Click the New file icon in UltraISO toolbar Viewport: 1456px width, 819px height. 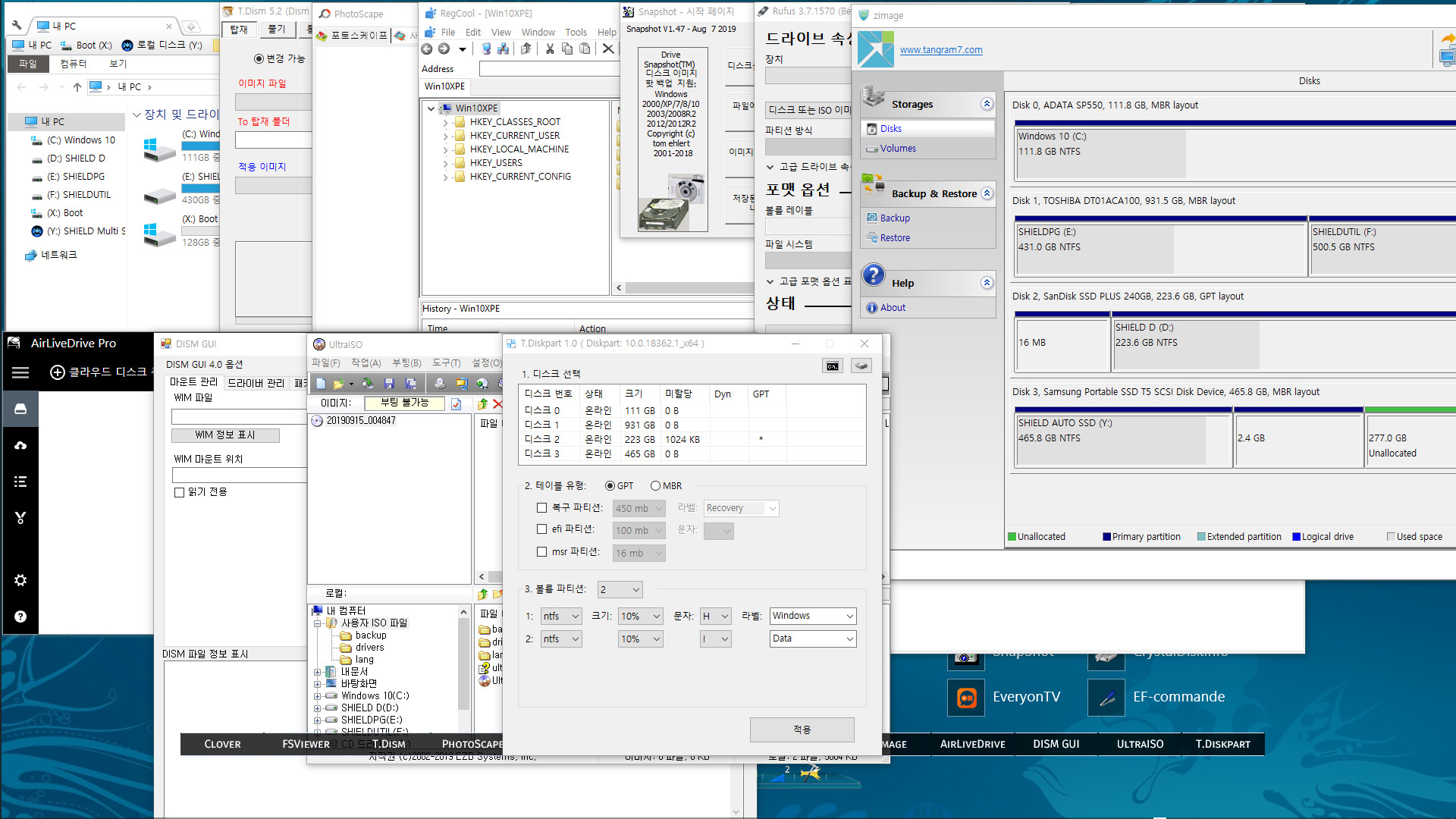tap(321, 384)
